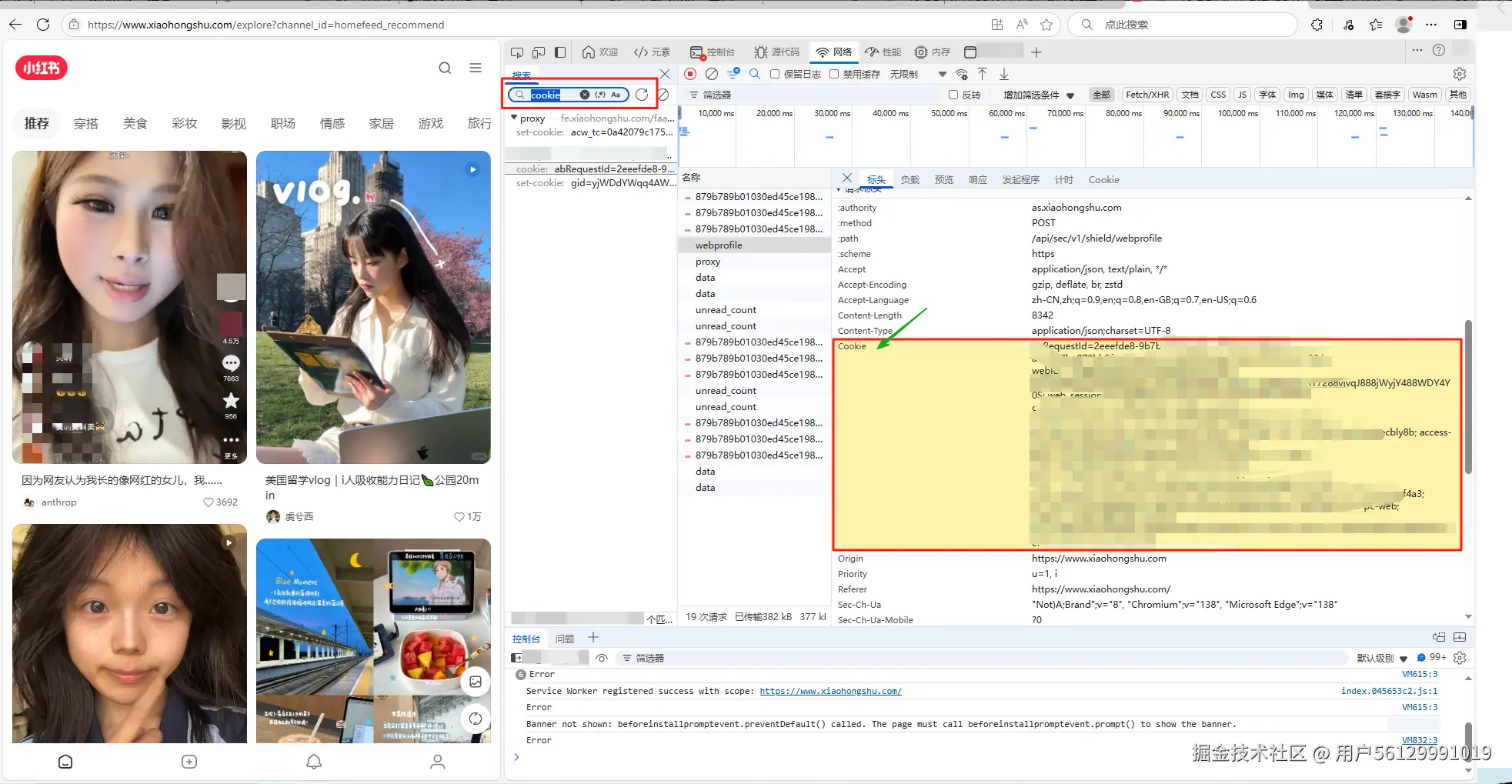1512x784 pixels.
Task: Select the webprofile request row
Action: (x=754, y=245)
